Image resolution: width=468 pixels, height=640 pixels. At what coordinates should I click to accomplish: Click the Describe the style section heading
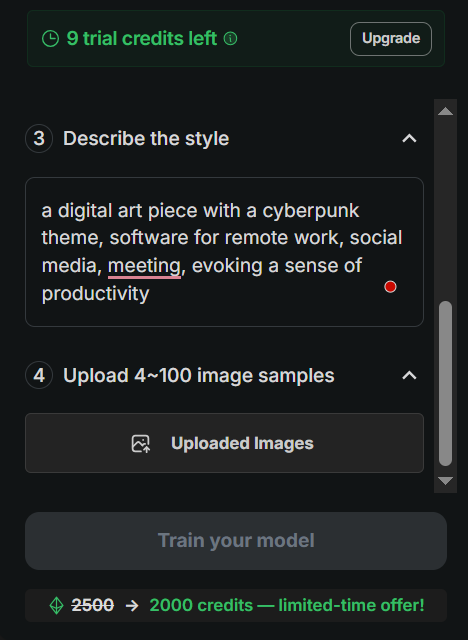[x=146, y=138]
